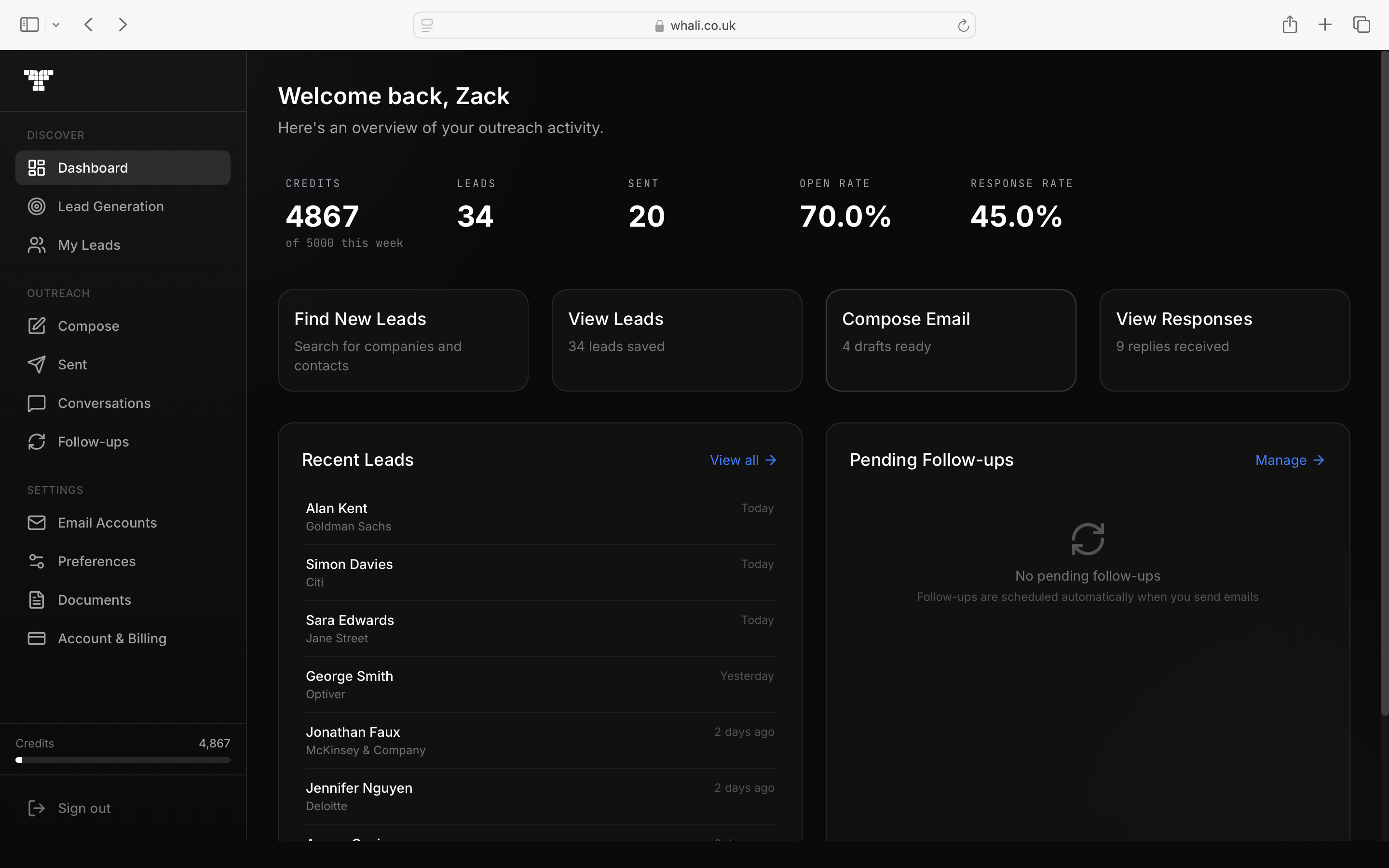Screen dimensions: 1389x868
Task: Click the credits progress bar
Action: [122, 759]
